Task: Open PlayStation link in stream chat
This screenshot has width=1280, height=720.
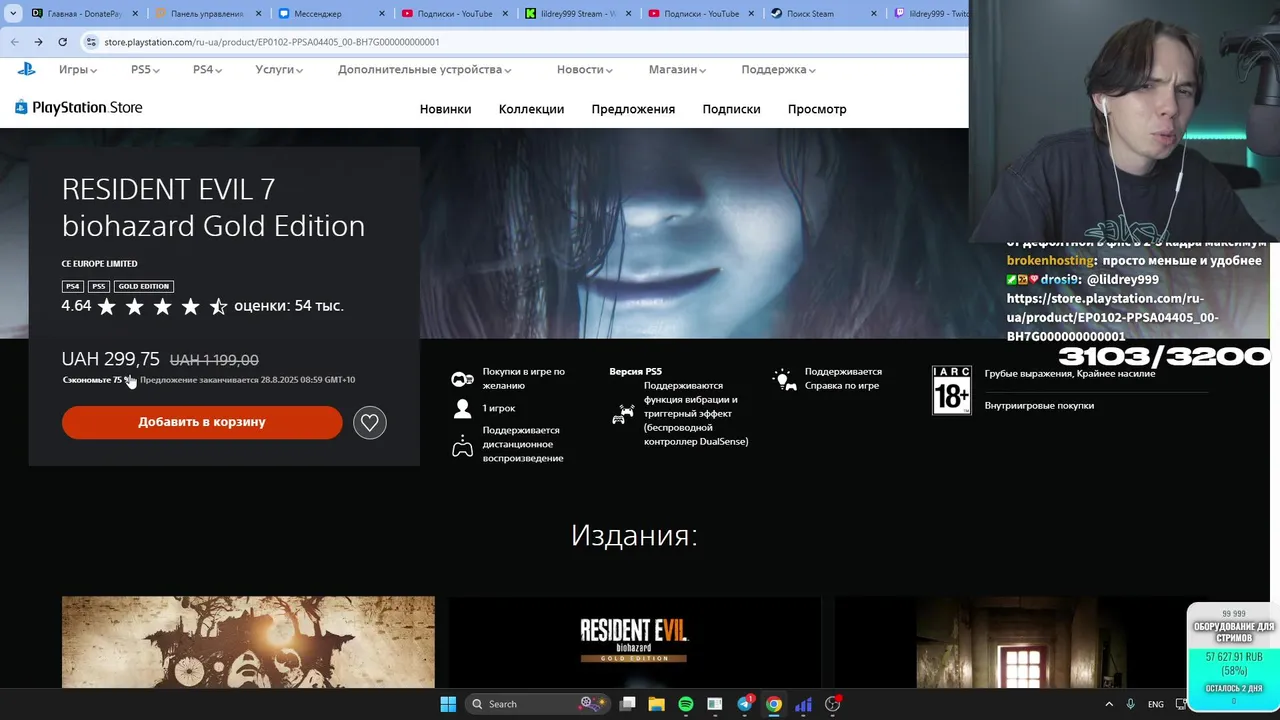Action: coord(1112,317)
